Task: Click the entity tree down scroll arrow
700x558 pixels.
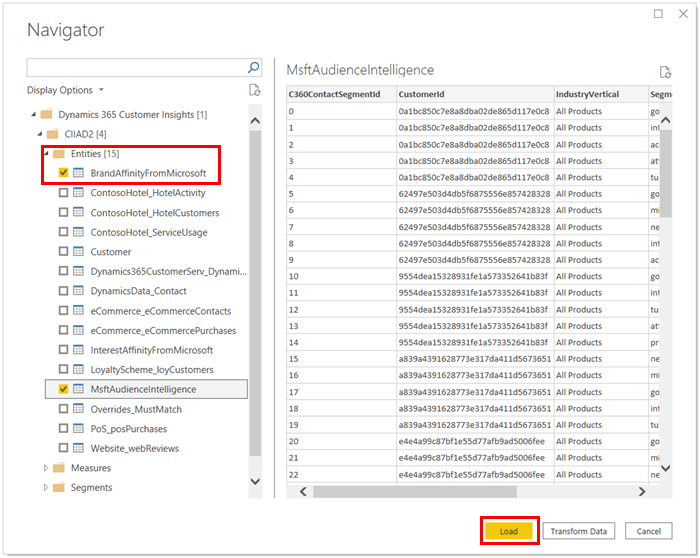Action: [255, 481]
